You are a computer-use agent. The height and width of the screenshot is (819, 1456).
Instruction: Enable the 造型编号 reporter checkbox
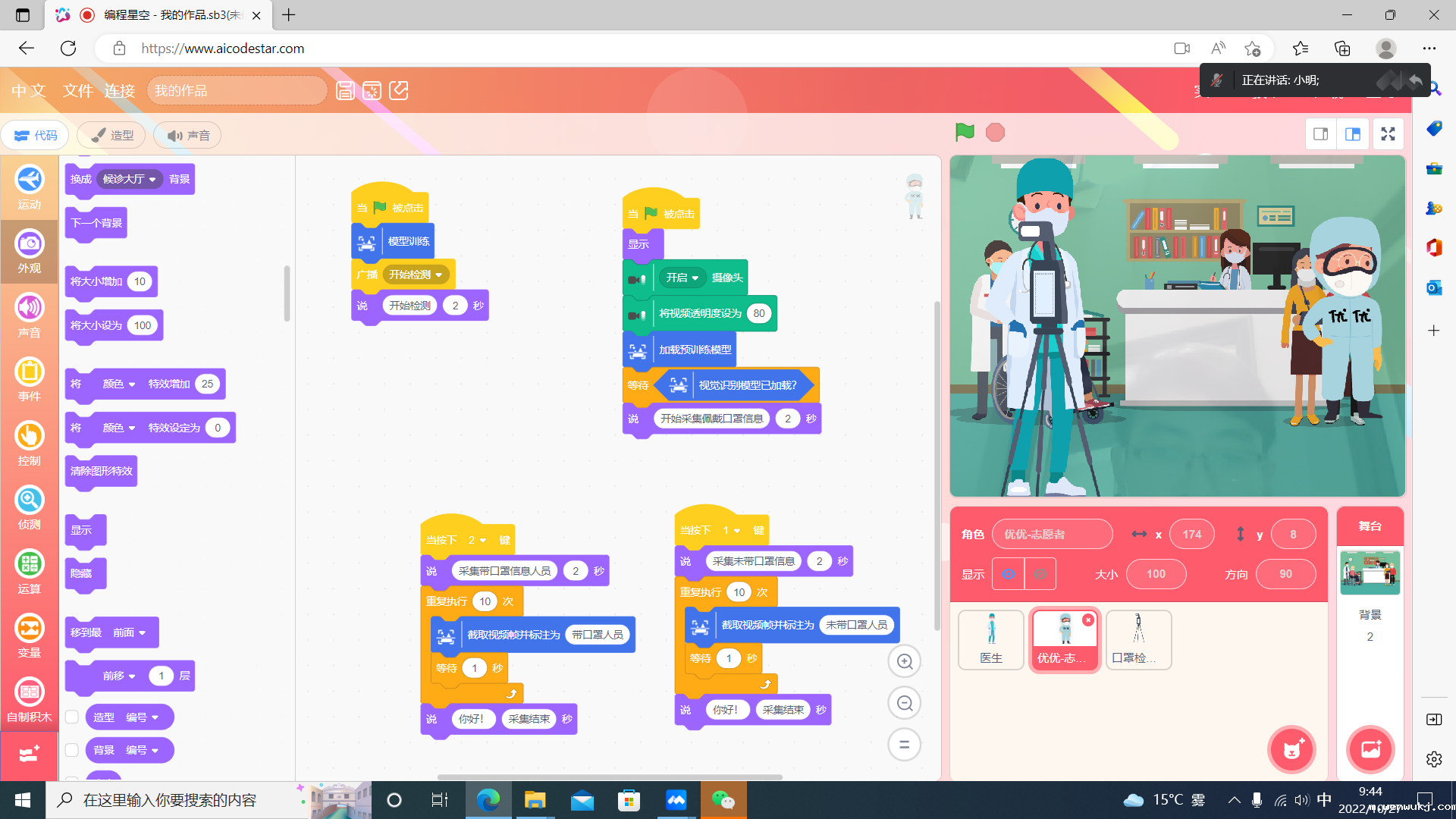coord(72,717)
